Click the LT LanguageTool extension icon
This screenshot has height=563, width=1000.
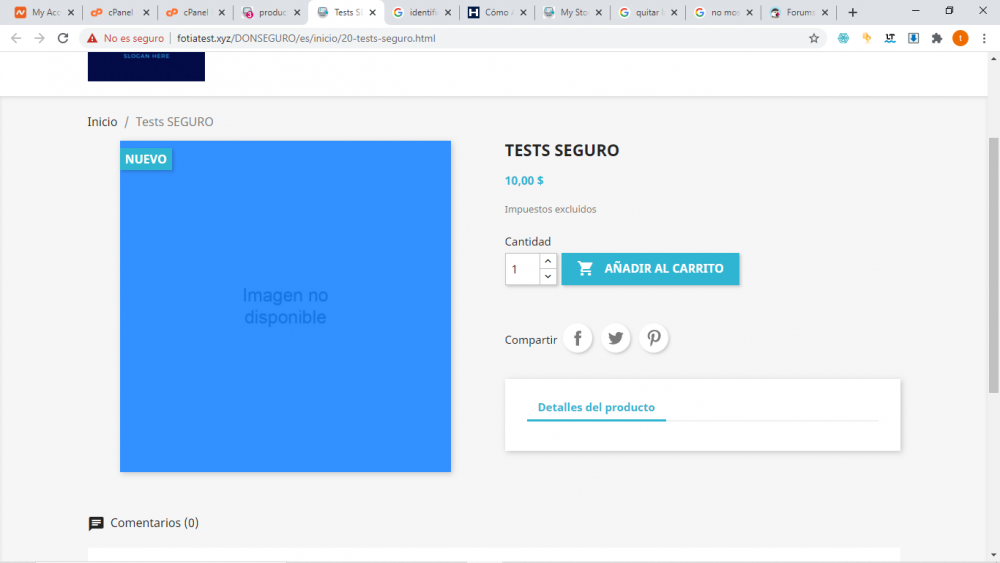click(890, 38)
